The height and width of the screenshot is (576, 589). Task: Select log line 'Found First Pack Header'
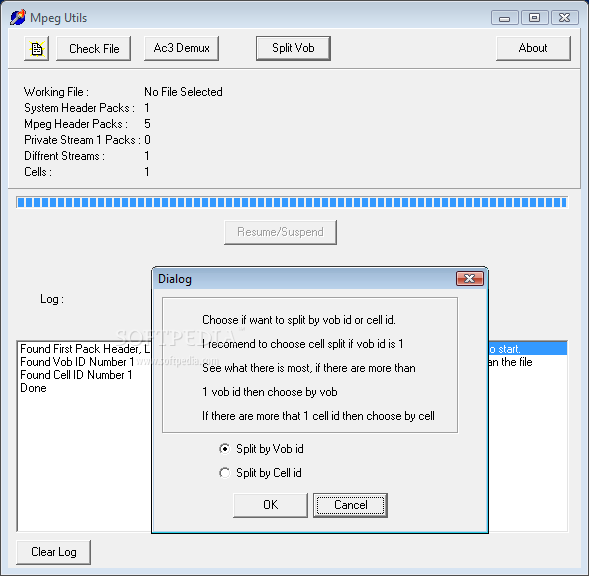(x=85, y=349)
